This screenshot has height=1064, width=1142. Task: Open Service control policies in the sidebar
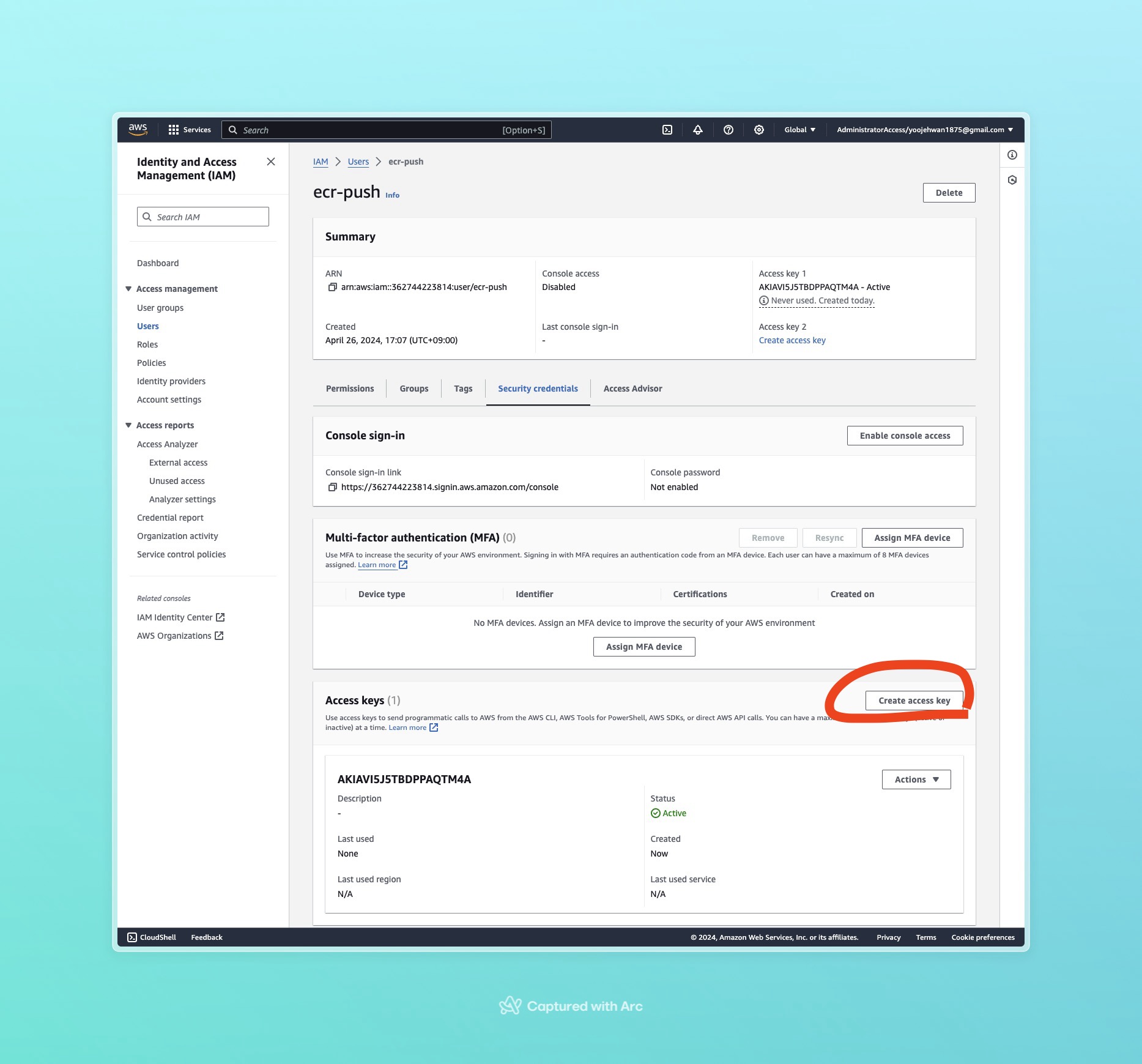pyautogui.click(x=181, y=554)
